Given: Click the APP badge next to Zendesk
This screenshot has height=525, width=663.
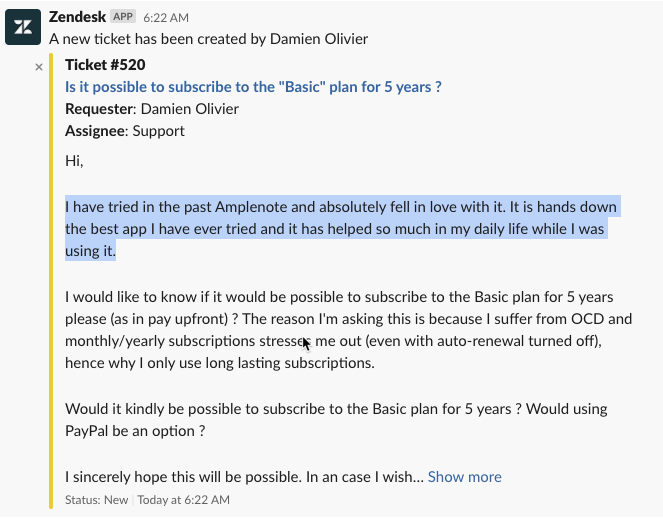Looking at the screenshot, I should click(123, 17).
